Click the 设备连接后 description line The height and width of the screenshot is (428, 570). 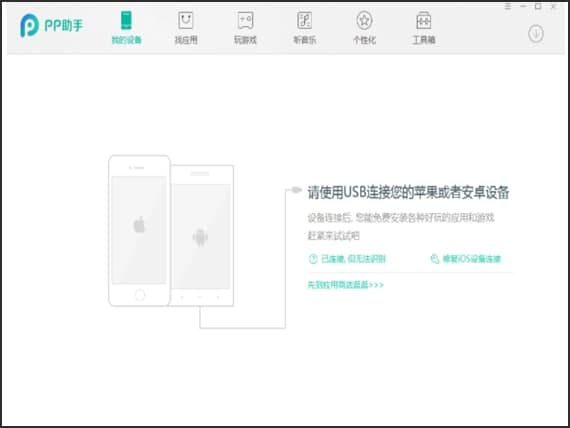coord(401,217)
